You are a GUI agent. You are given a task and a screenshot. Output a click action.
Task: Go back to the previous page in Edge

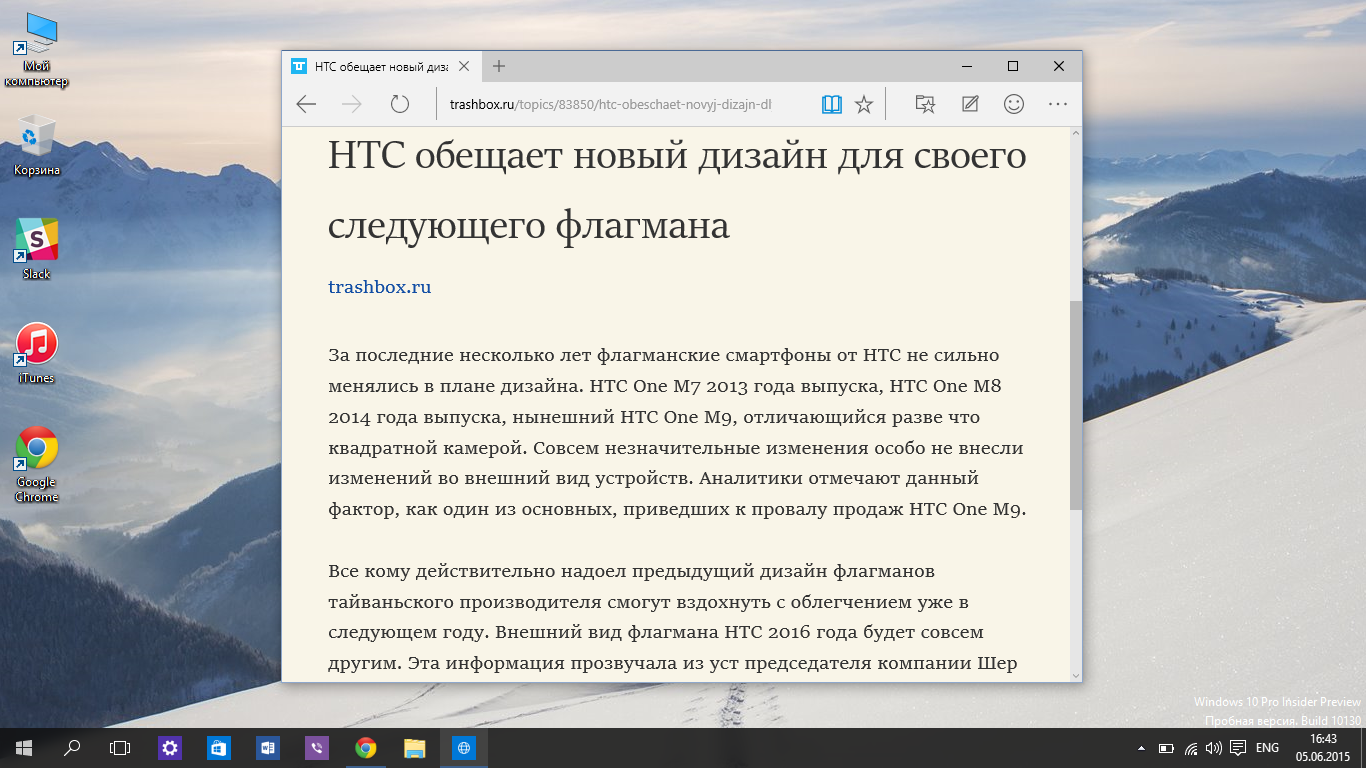pos(306,104)
